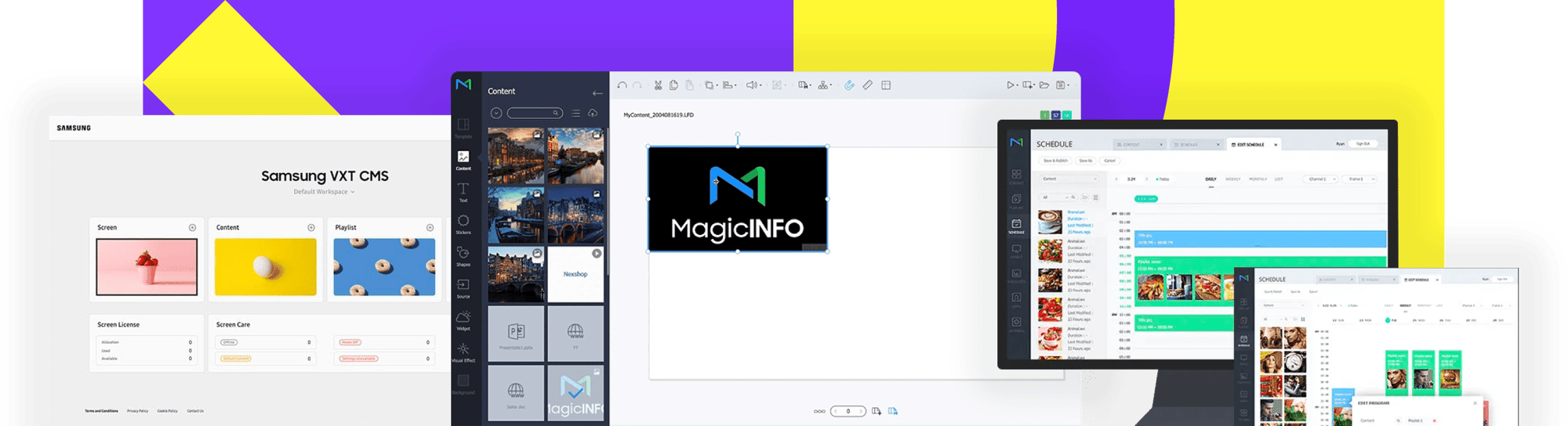Select the Cut scissors icon
This screenshot has height=426, width=1568.
pyautogui.click(x=658, y=85)
